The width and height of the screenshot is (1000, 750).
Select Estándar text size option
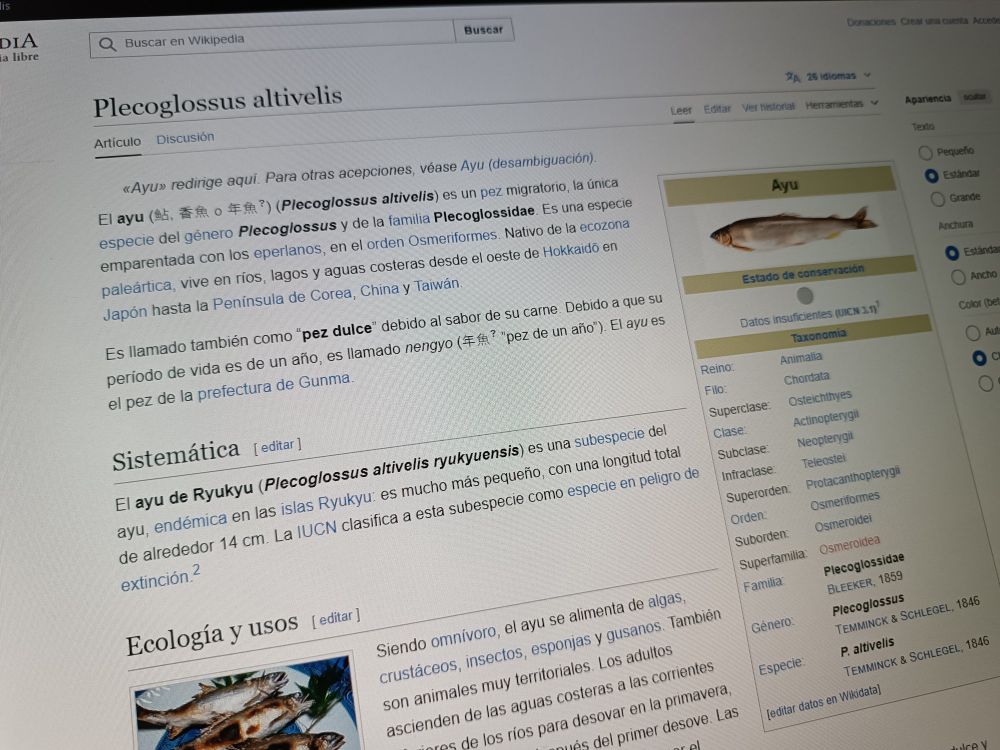click(931, 175)
